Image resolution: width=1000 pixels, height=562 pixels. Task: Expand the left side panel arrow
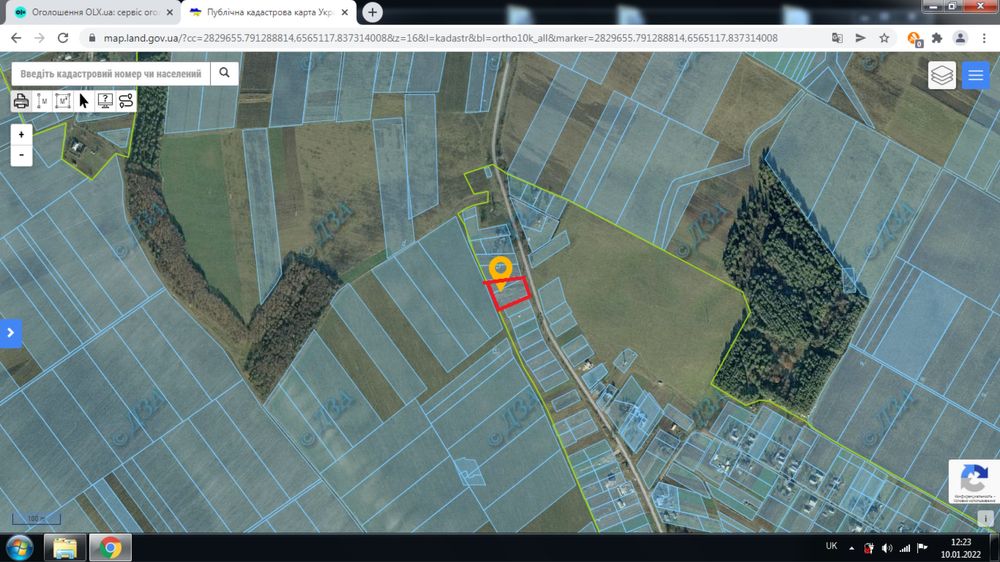(x=11, y=332)
